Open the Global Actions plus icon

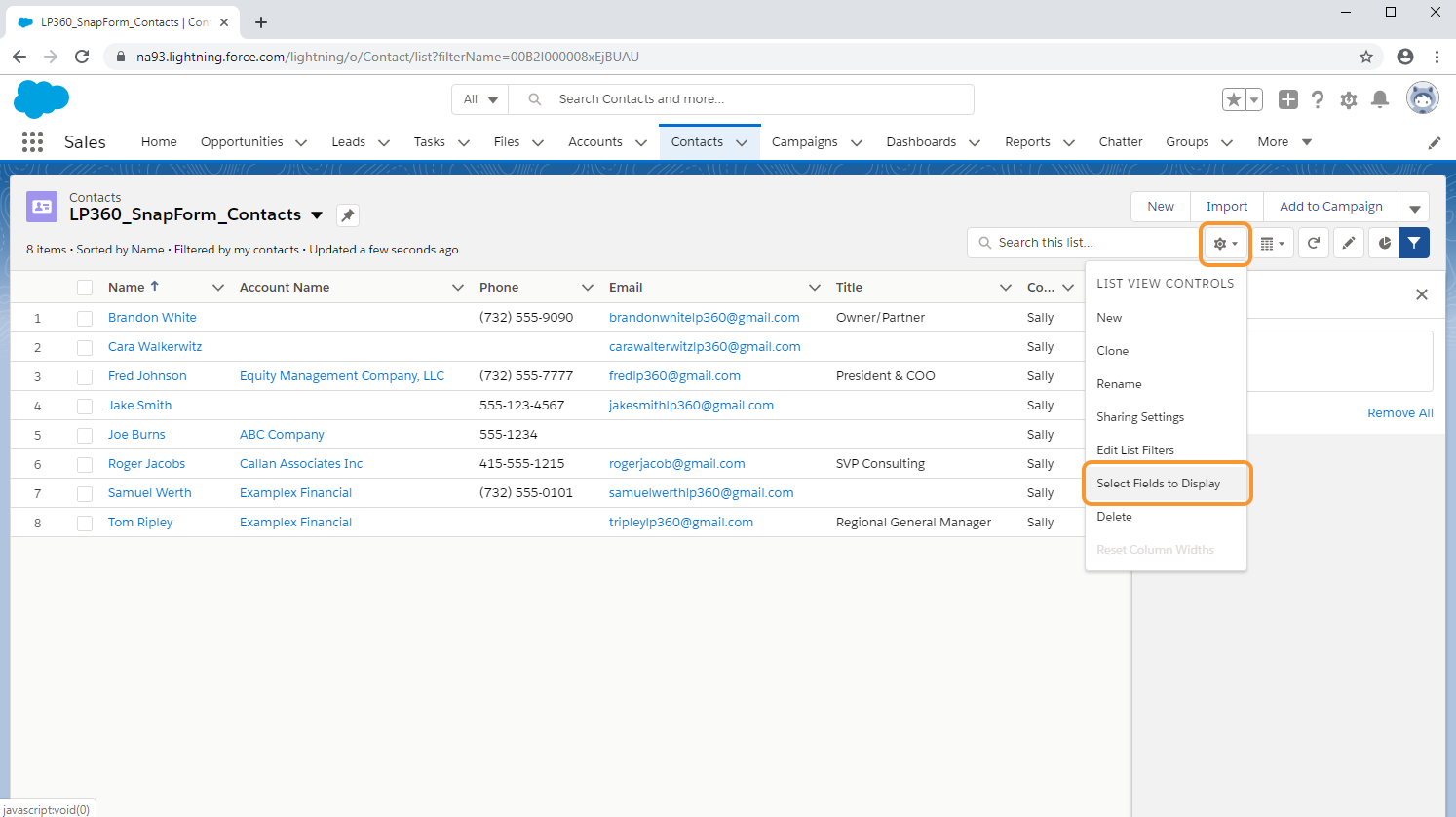[x=1288, y=99]
